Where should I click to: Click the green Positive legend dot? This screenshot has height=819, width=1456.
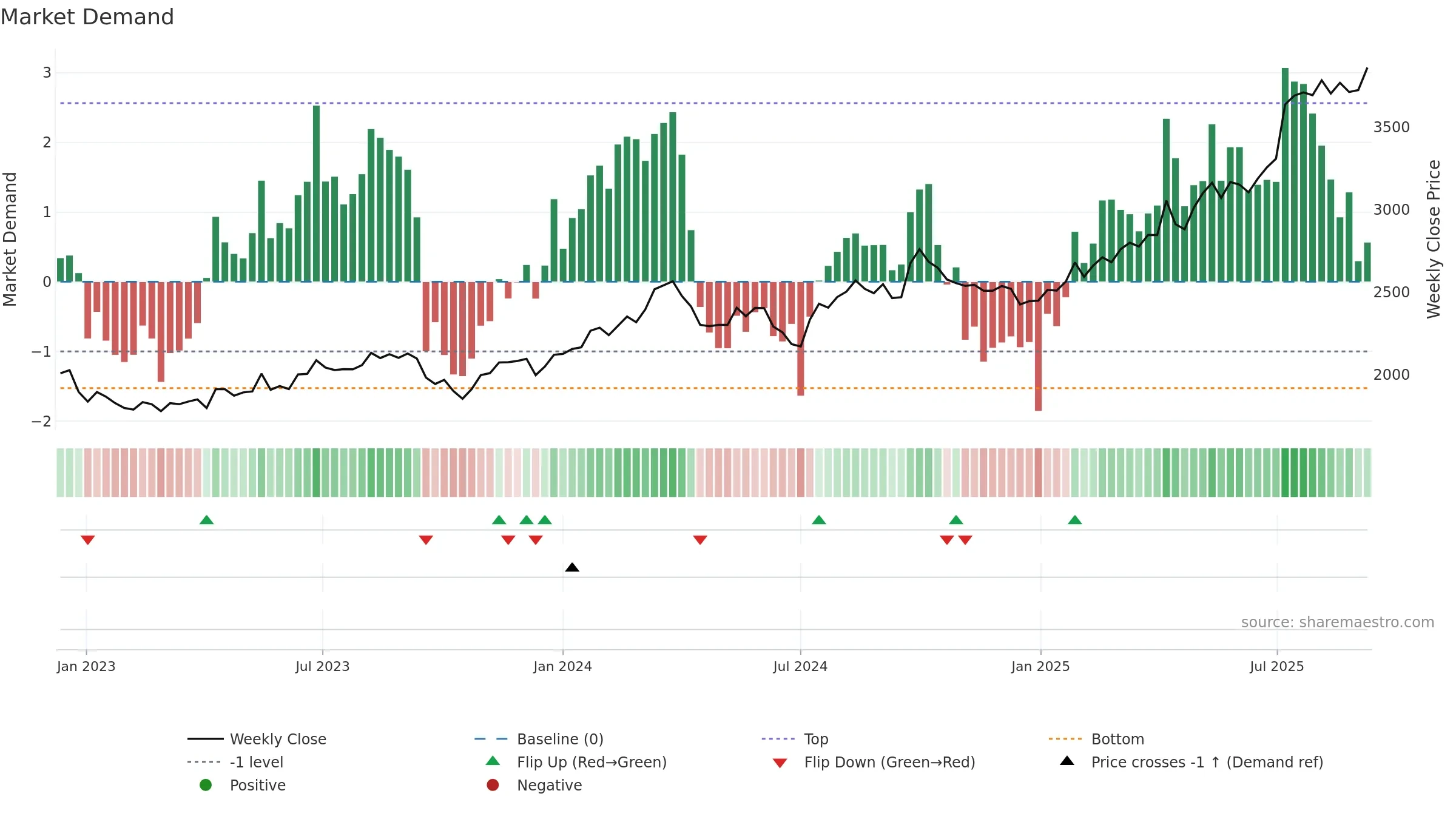pyautogui.click(x=206, y=785)
